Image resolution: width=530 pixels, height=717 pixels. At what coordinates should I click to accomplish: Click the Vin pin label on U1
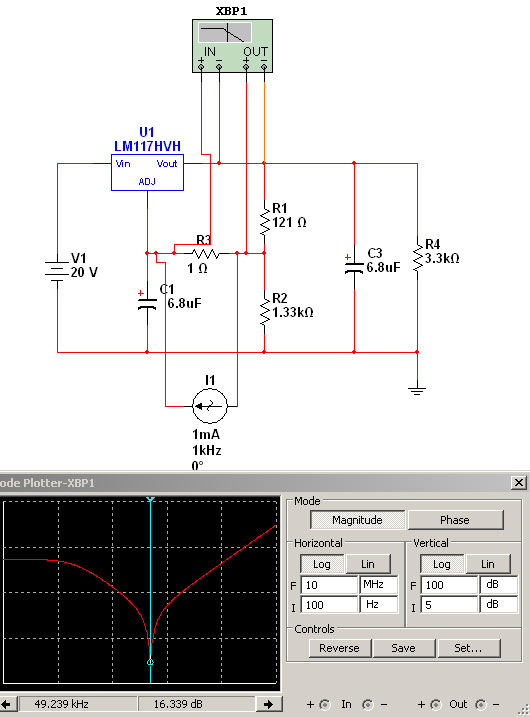click(x=123, y=164)
